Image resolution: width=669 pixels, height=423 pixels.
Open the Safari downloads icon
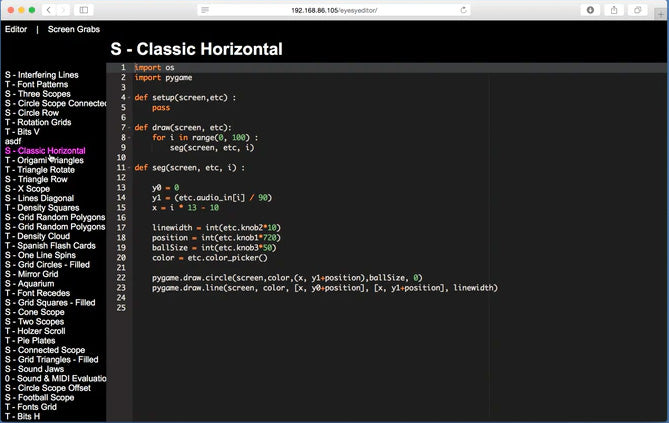click(590, 9)
